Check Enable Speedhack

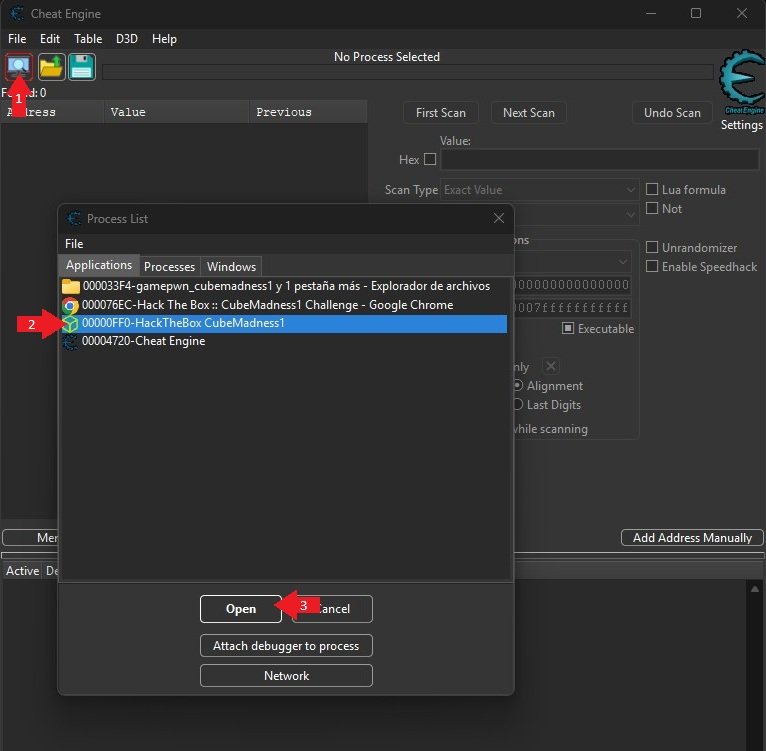coord(652,266)
